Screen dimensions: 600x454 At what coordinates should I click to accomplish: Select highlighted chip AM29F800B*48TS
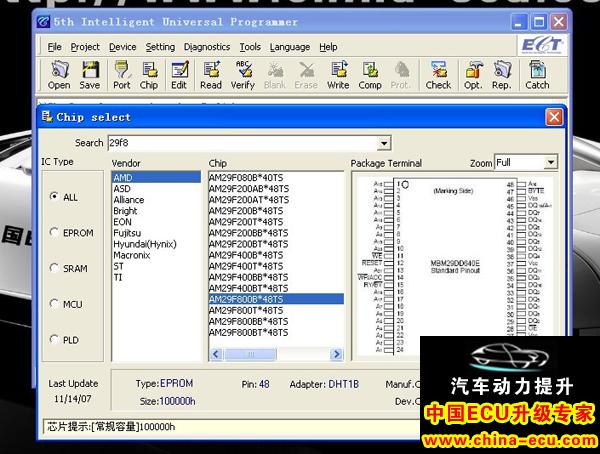[276, 299]
